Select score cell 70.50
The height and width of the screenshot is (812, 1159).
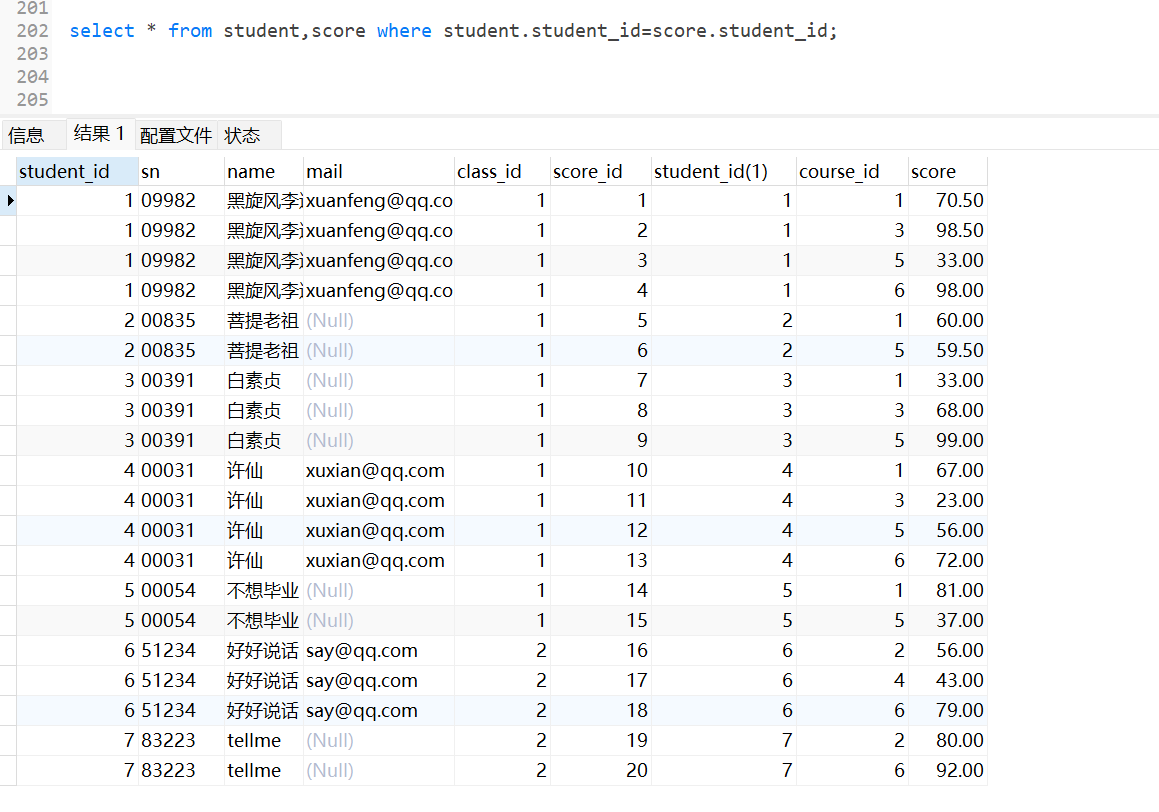click(948, 200)
